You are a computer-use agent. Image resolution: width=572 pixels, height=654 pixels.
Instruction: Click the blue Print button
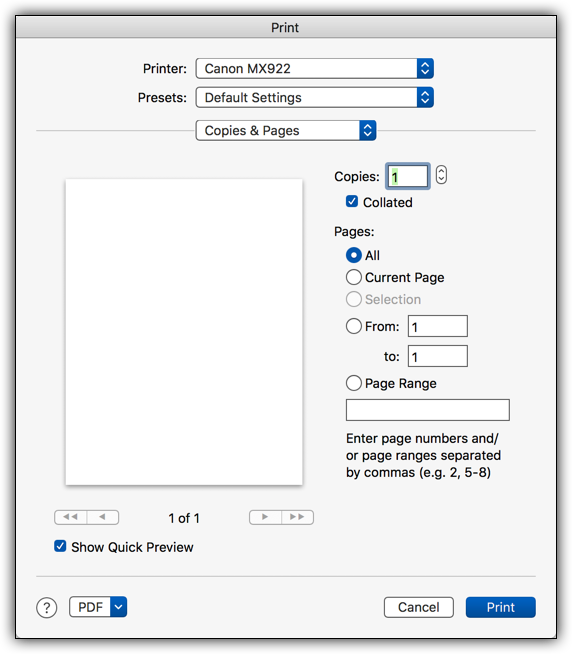pos(501,607)
